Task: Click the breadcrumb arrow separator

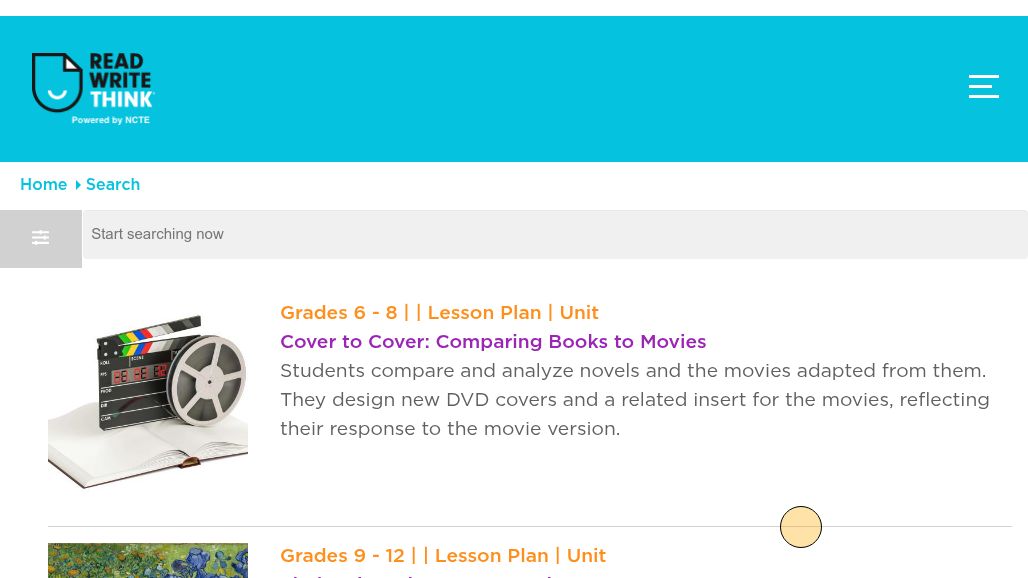Action: click(77, 185)
